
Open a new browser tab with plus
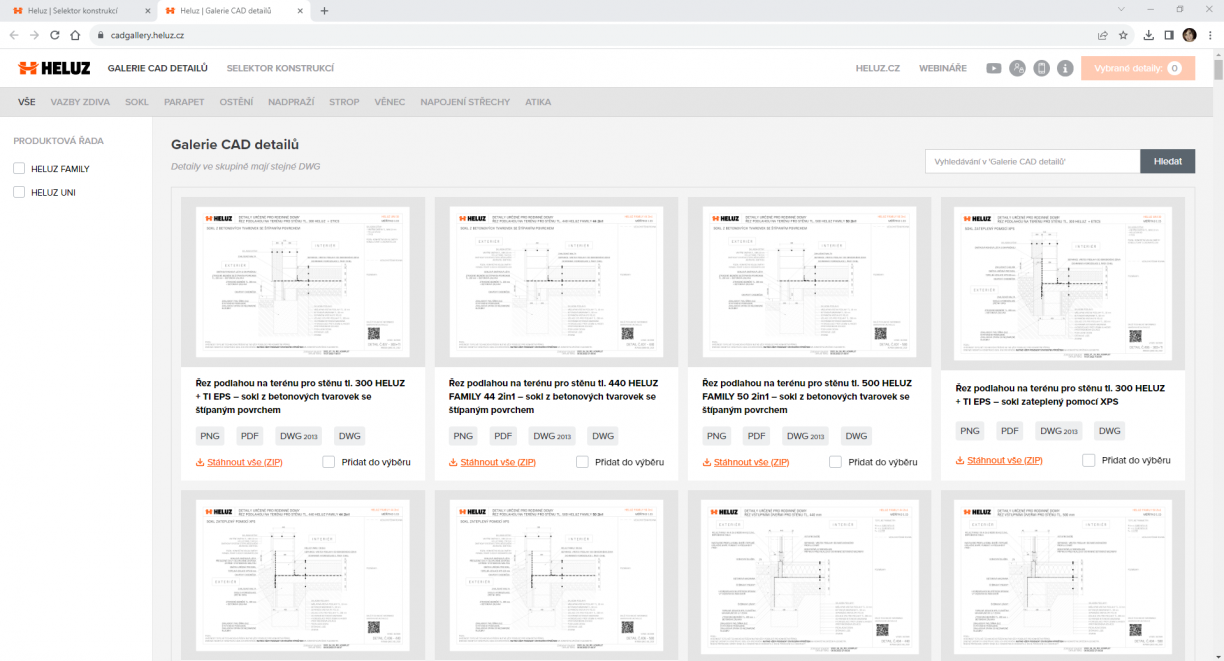(324, 10)
